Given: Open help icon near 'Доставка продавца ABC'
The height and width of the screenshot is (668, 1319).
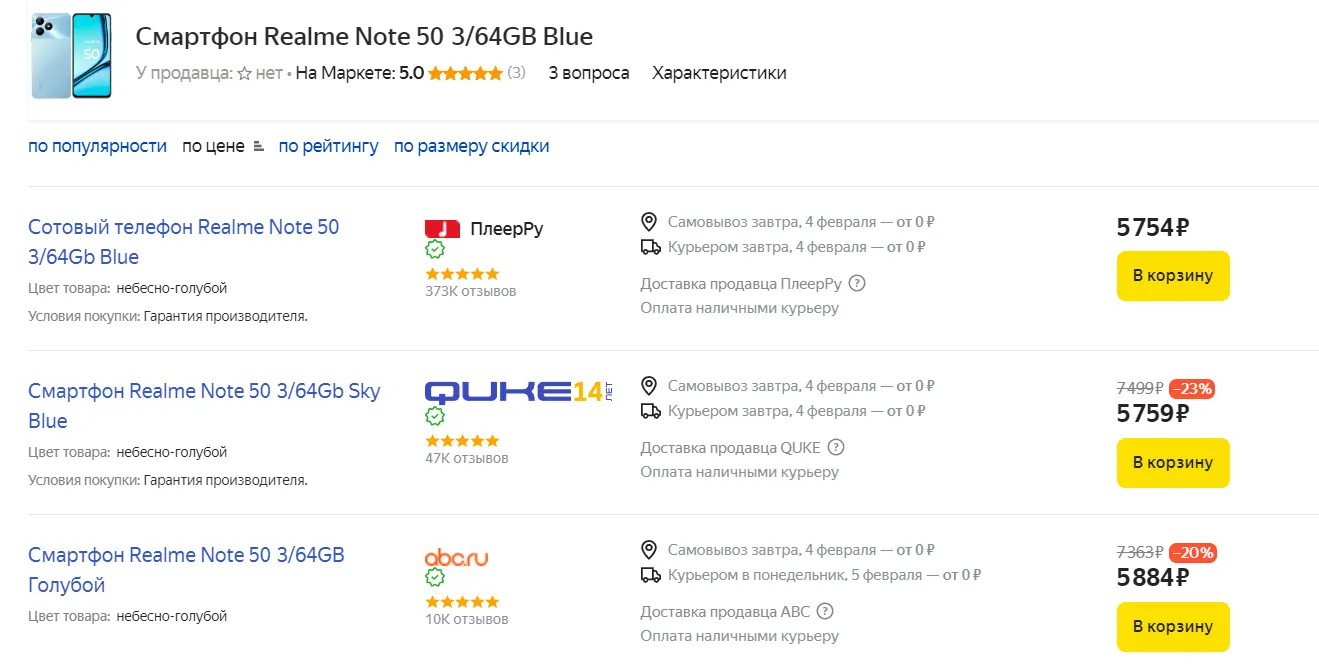Looking at the screenshot, I should pyautogui.click(x=825, y=611).
